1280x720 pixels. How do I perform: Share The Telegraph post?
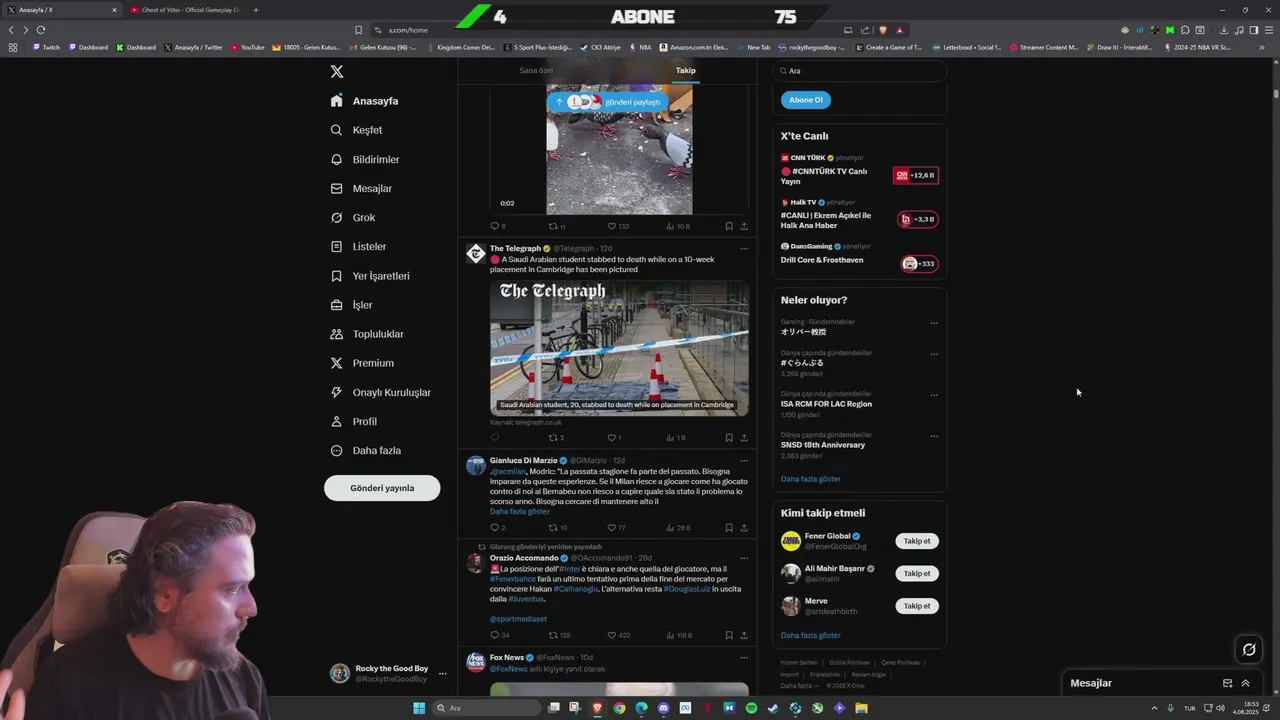coord(743,437)
